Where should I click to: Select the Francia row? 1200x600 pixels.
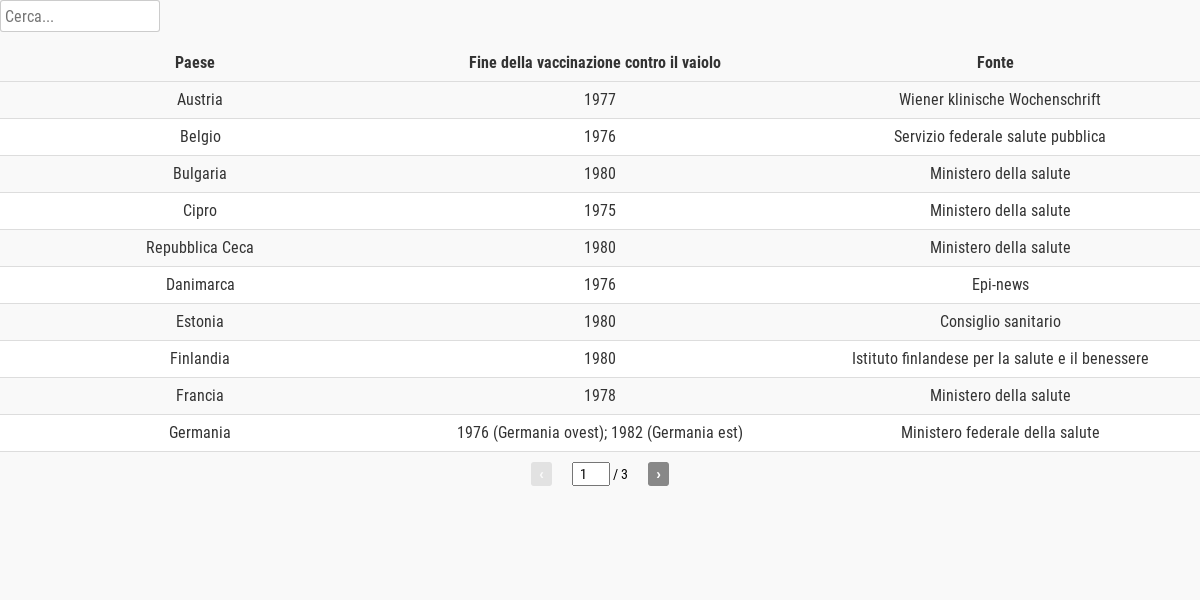600,396
